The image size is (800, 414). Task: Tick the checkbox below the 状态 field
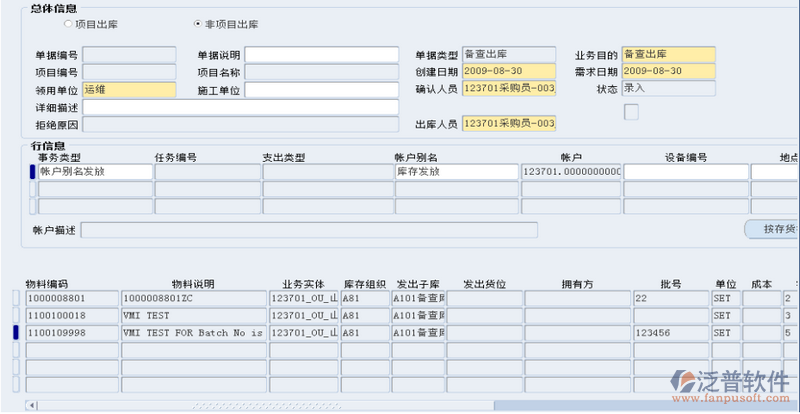(631, 112)
